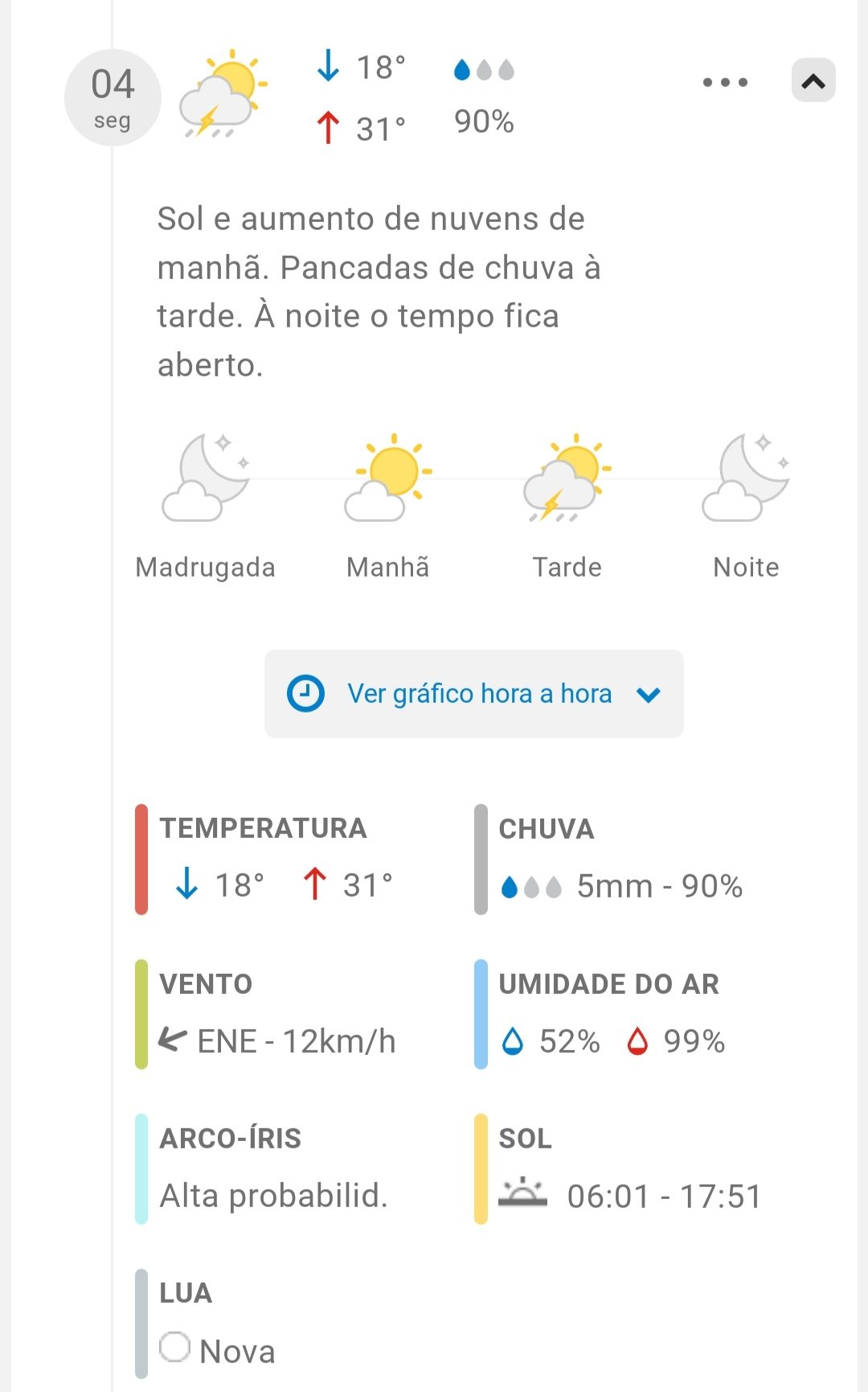Viewport: 868px width, 1392px height.
Task: Click the day summary storm icon beside date
Action: (223, 94)
